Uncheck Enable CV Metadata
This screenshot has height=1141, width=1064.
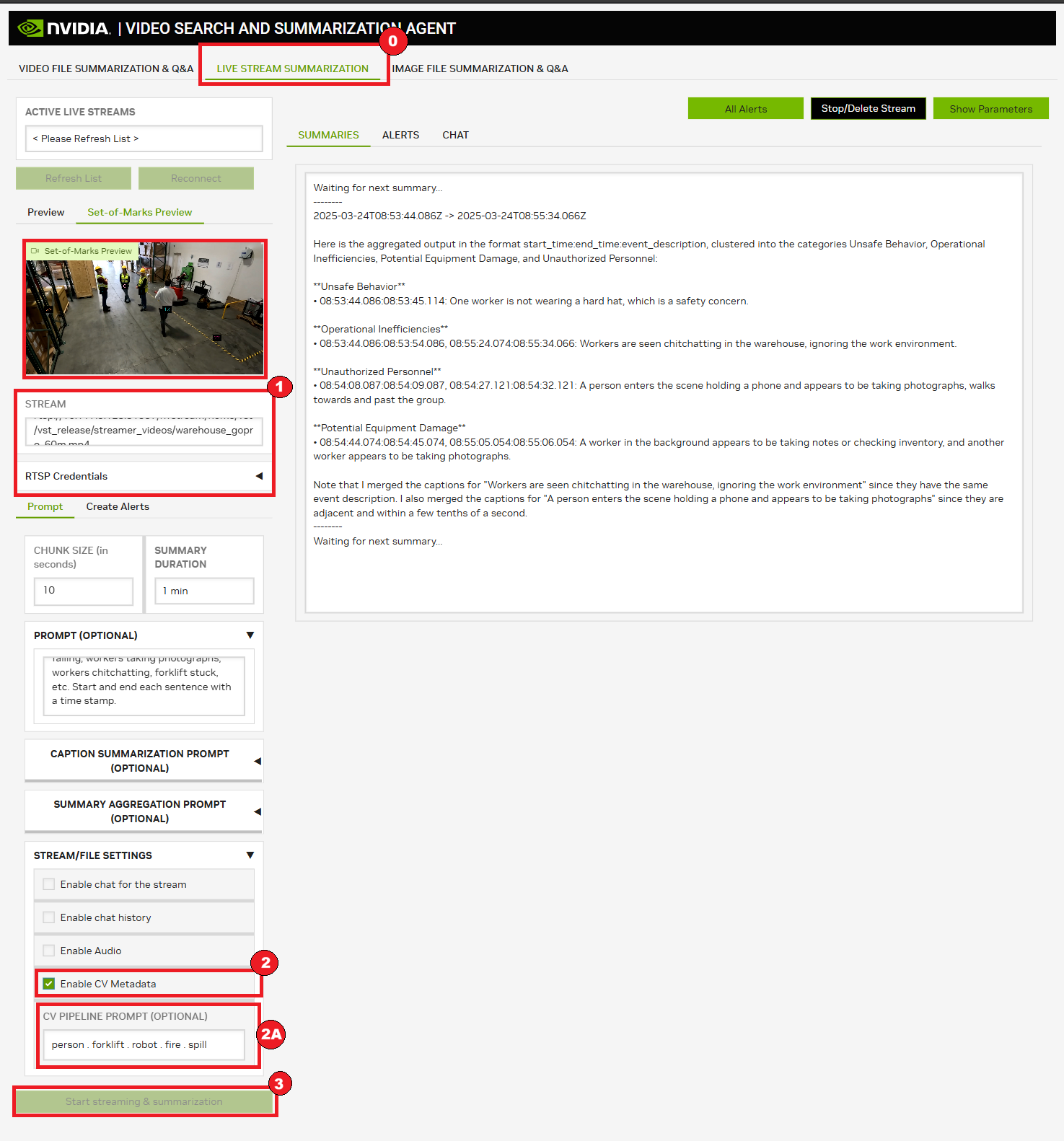point(49,984)
